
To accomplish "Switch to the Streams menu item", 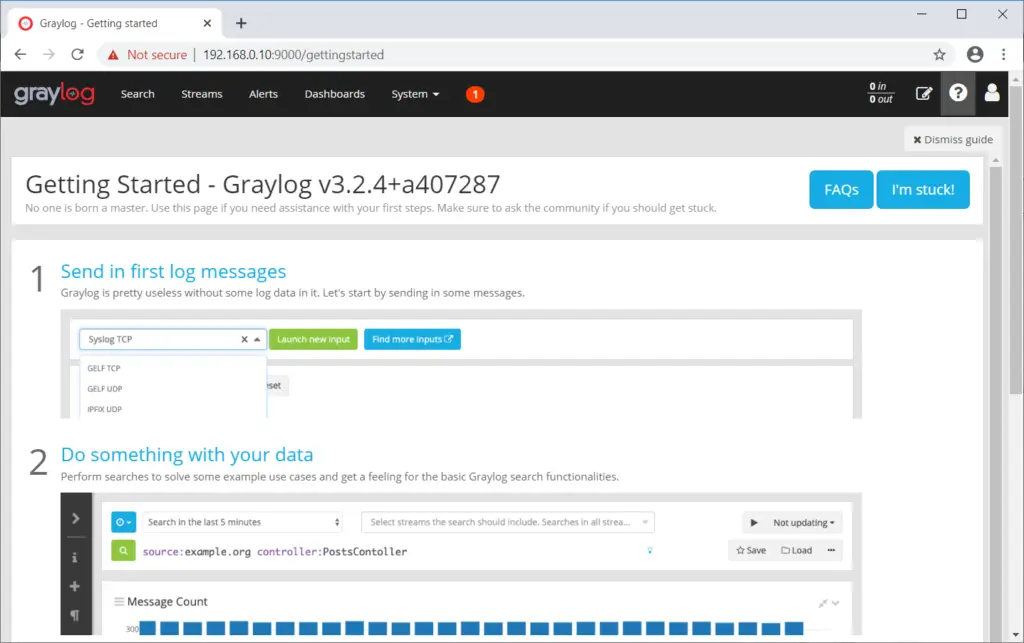I will 201,93.
